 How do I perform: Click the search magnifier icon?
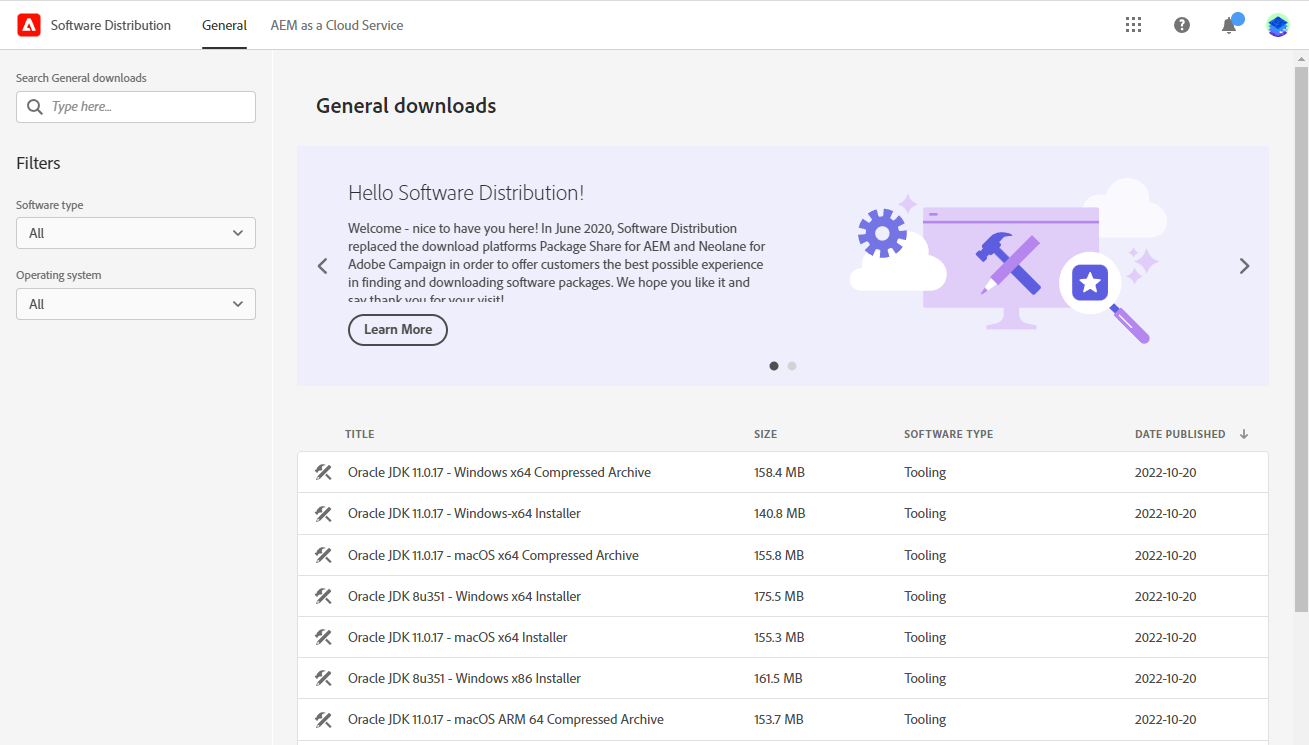coord(35,107)
